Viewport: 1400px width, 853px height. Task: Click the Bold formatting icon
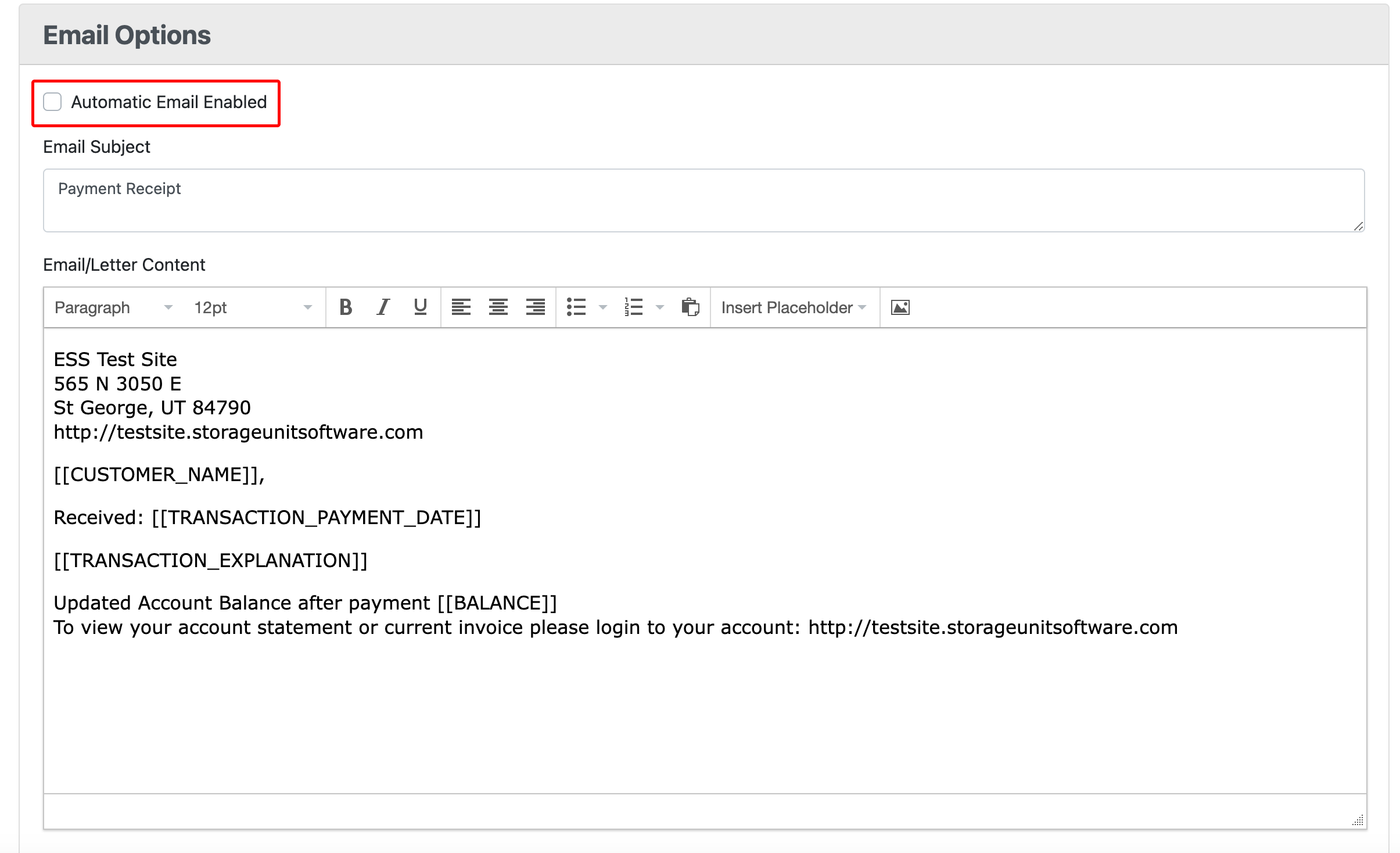(346, 307)
